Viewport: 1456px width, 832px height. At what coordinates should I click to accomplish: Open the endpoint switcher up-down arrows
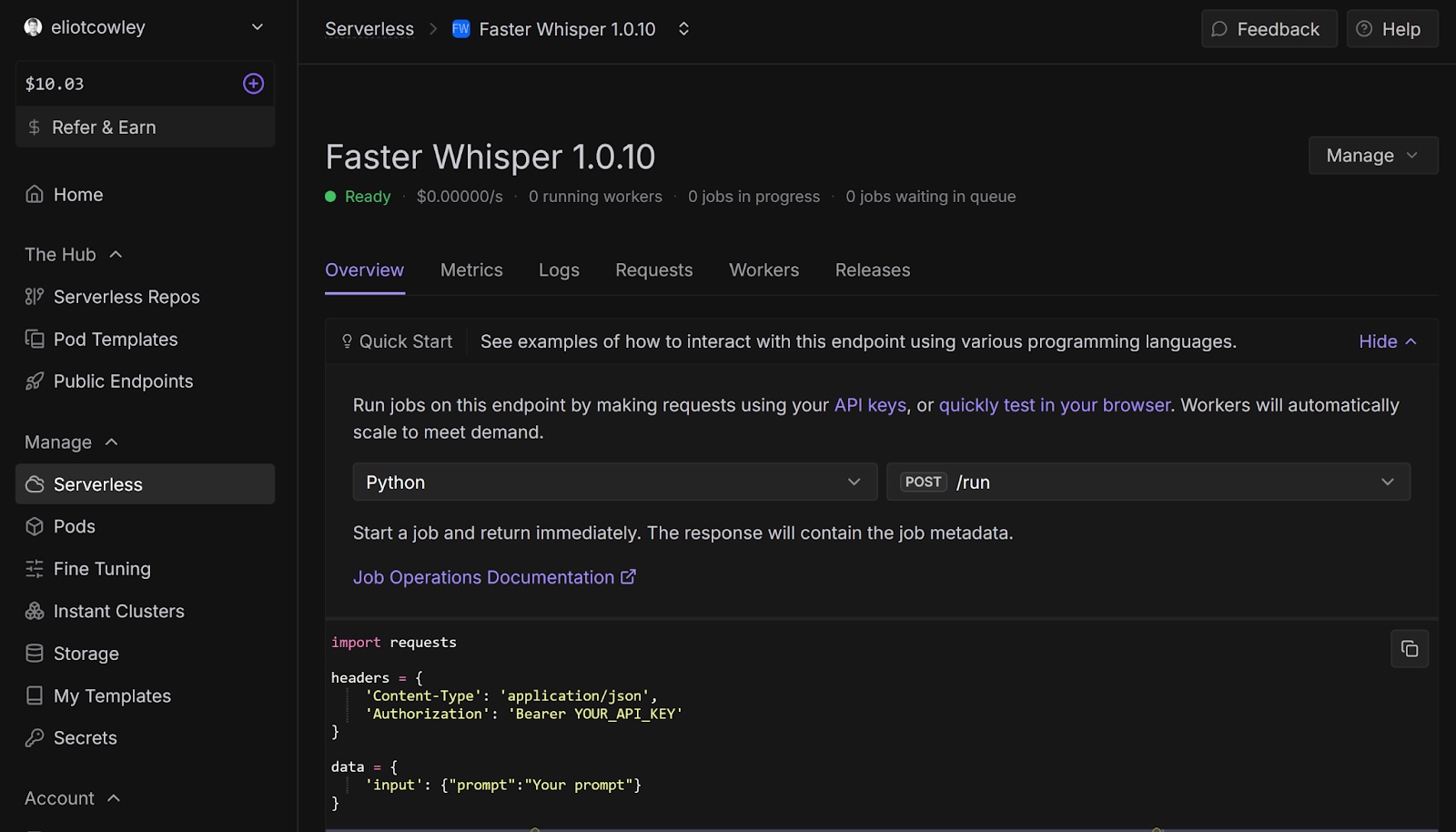pyautogui.click(x=683, y=29)
